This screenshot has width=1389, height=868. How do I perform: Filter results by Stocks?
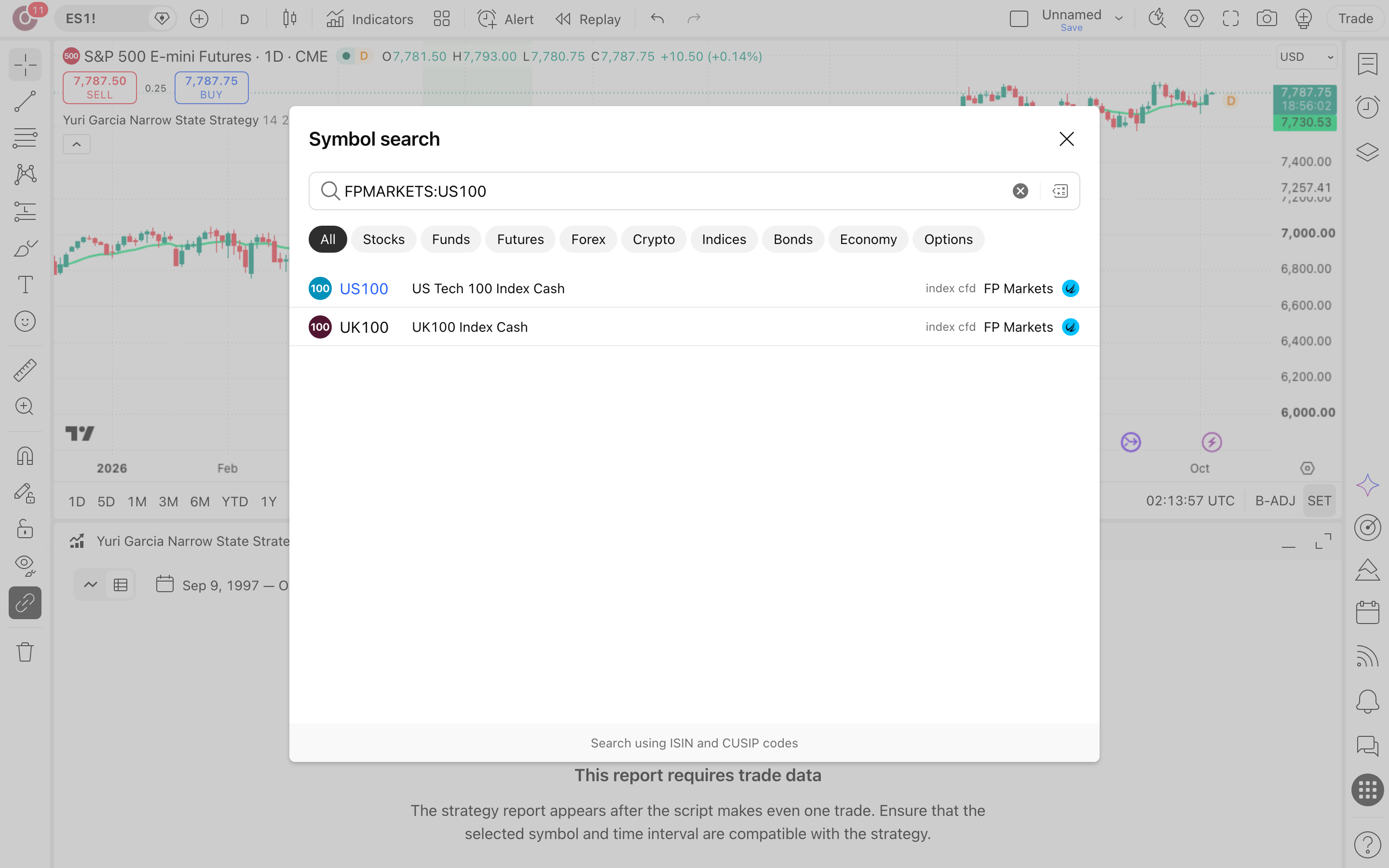tap(383, 239)
